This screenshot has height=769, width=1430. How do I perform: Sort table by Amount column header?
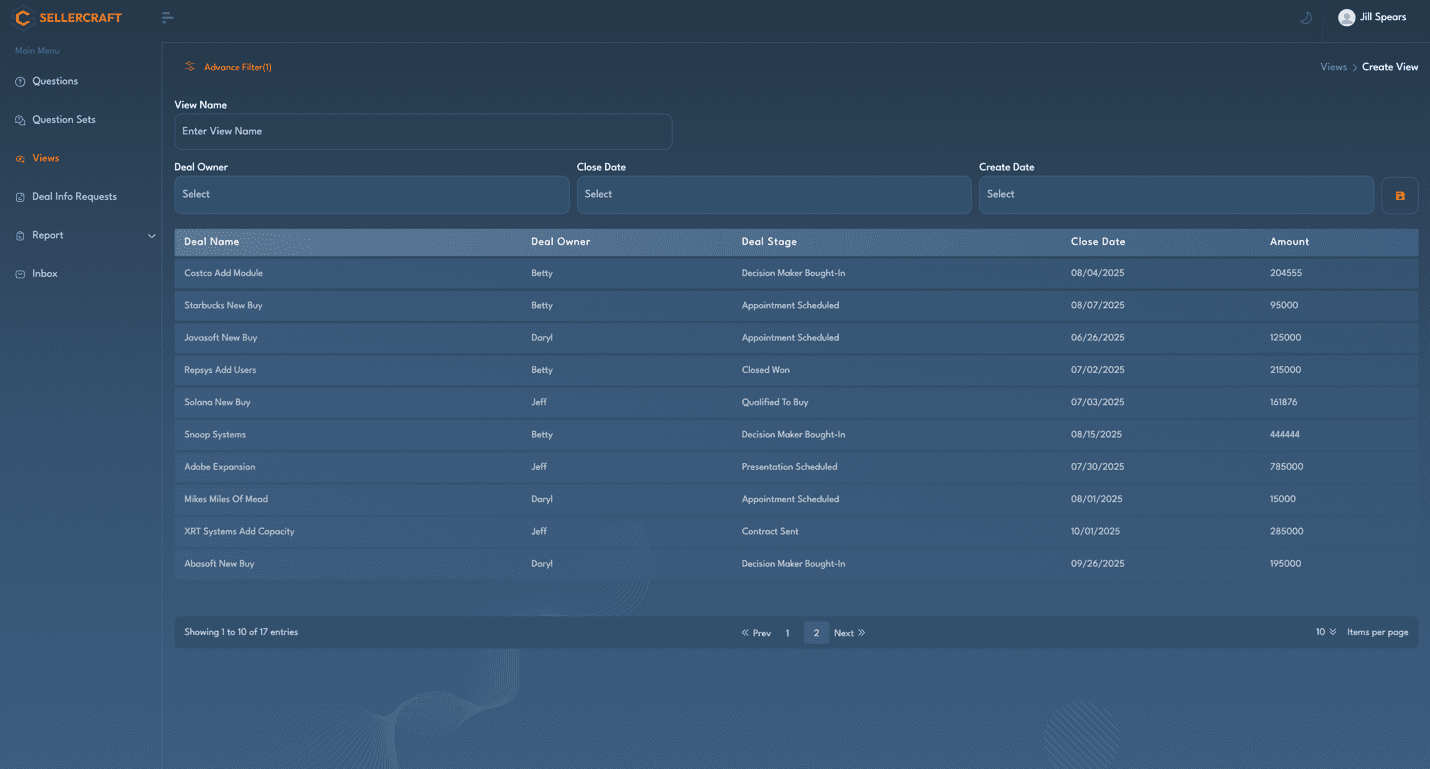click(1289, 242)
